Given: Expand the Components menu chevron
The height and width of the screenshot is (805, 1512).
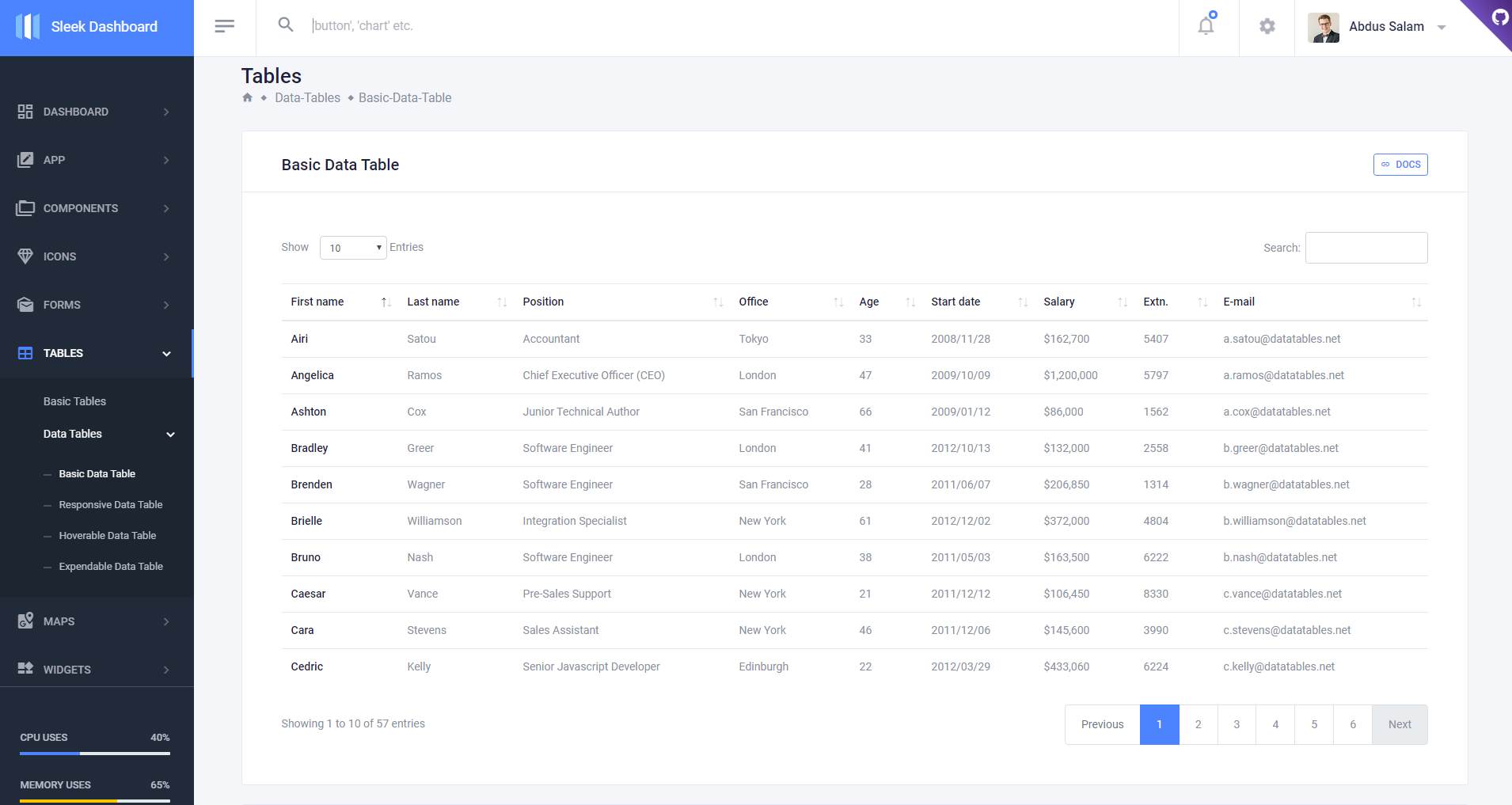Looking at the screenshot, I should point(166,208).
